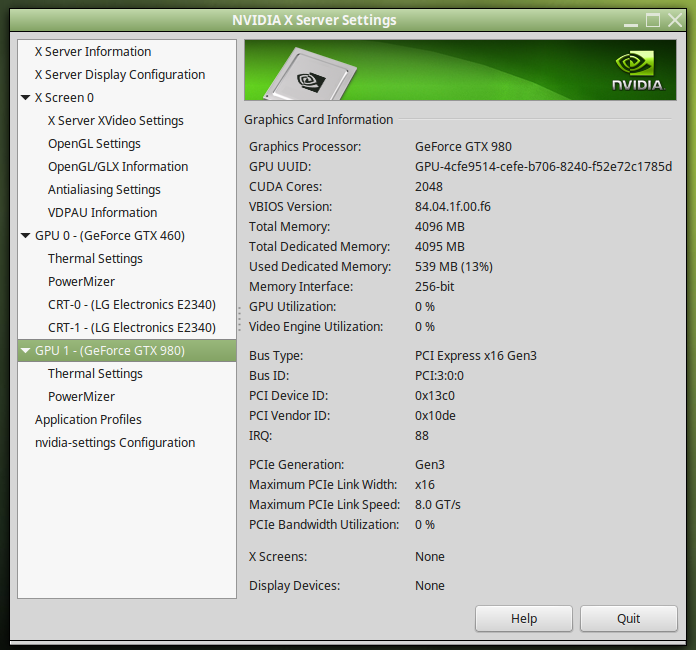Open Thermal Settings under GPU 0

tap(95, 259)
